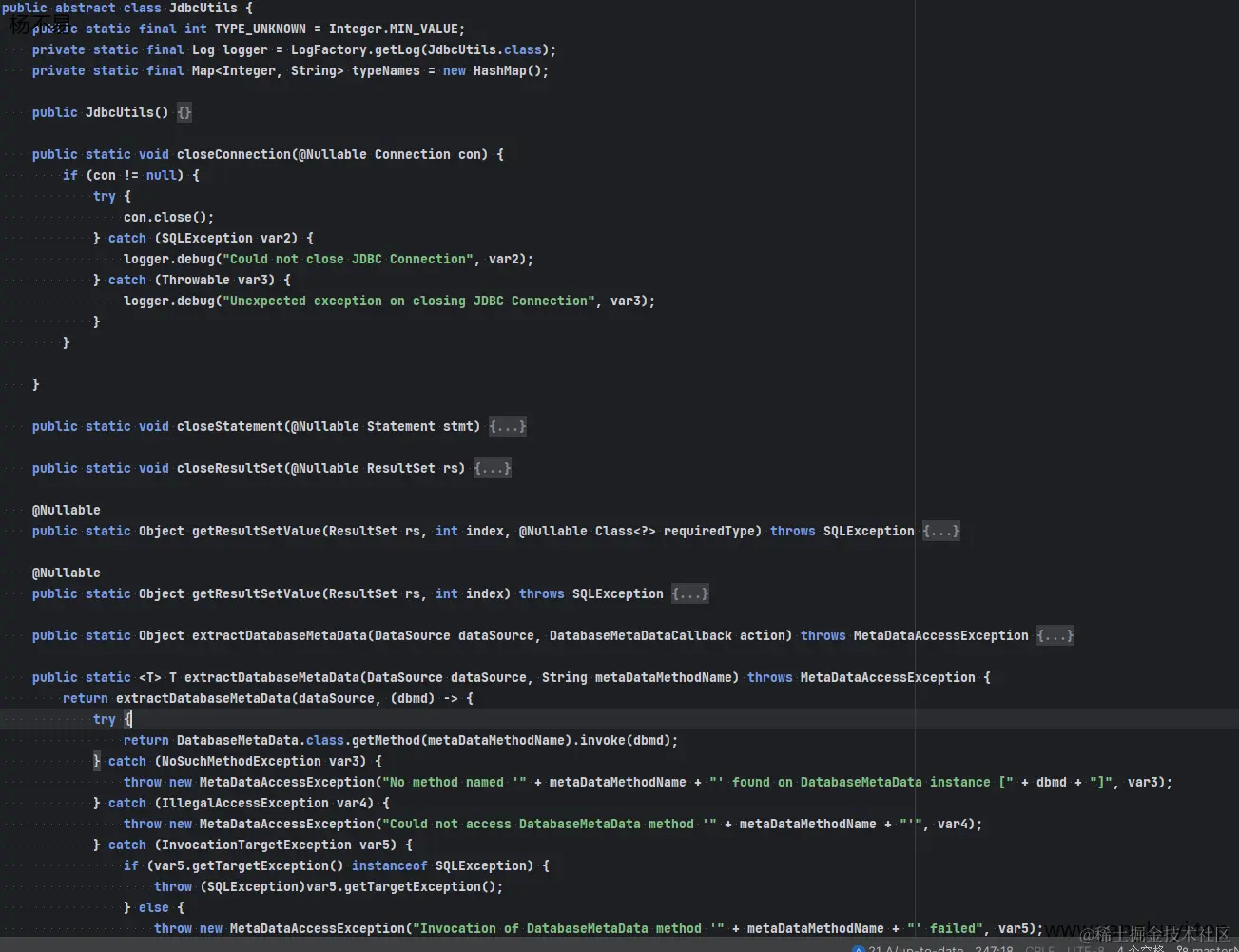
Task: Expand folded body of closeStatement method
Action: pos(508,426)
